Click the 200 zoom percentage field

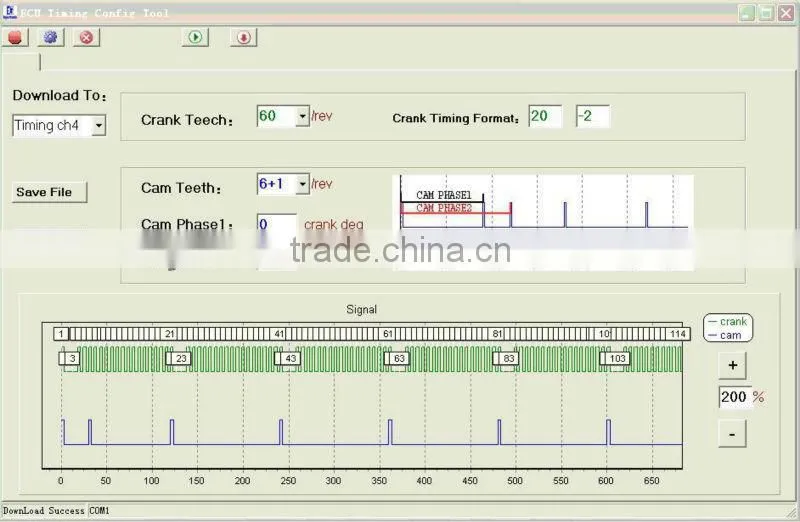coord(734,396)
